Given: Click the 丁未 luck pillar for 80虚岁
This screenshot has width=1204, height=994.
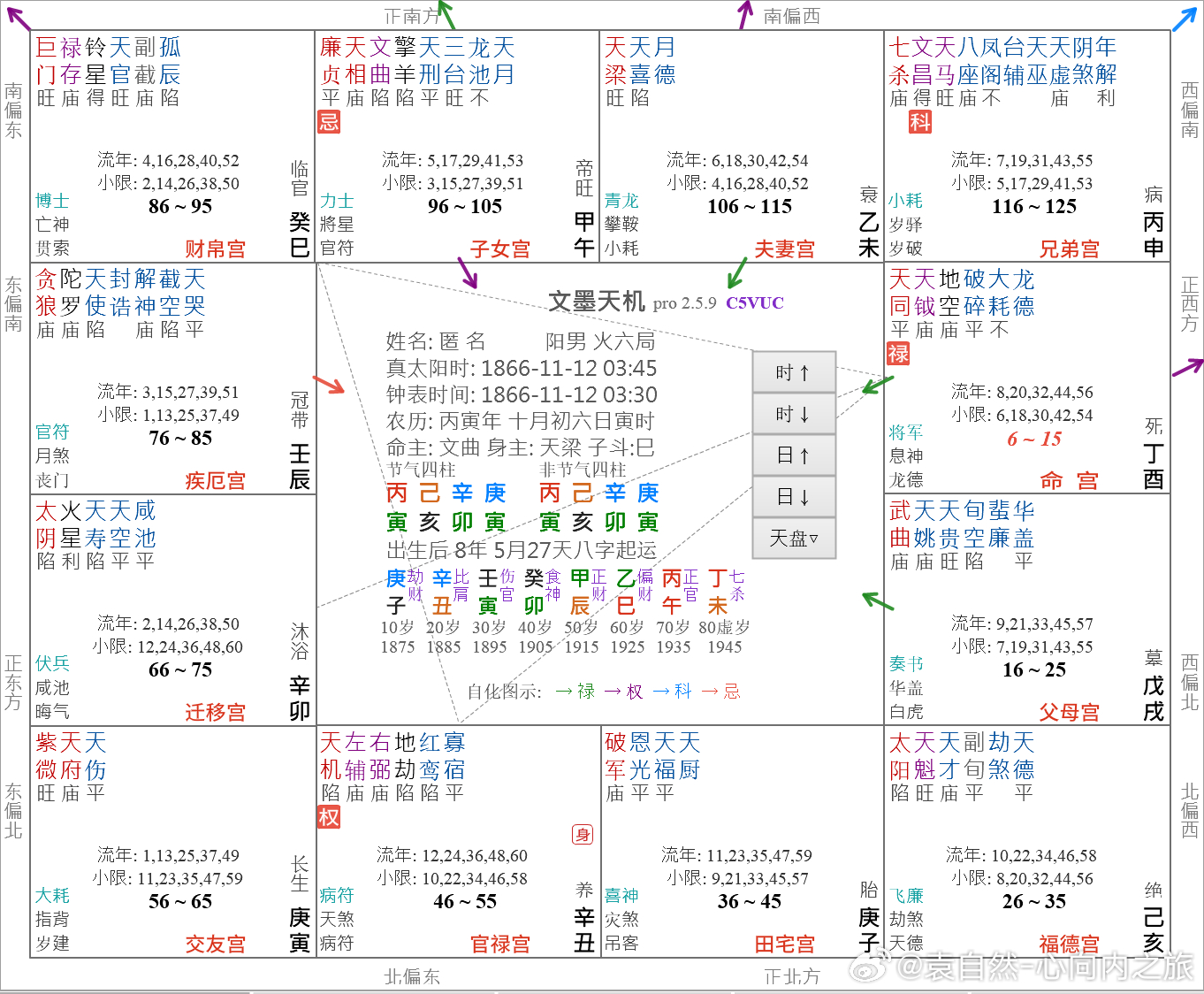Looking at the screenshot, I should click(x=718, y=593).
